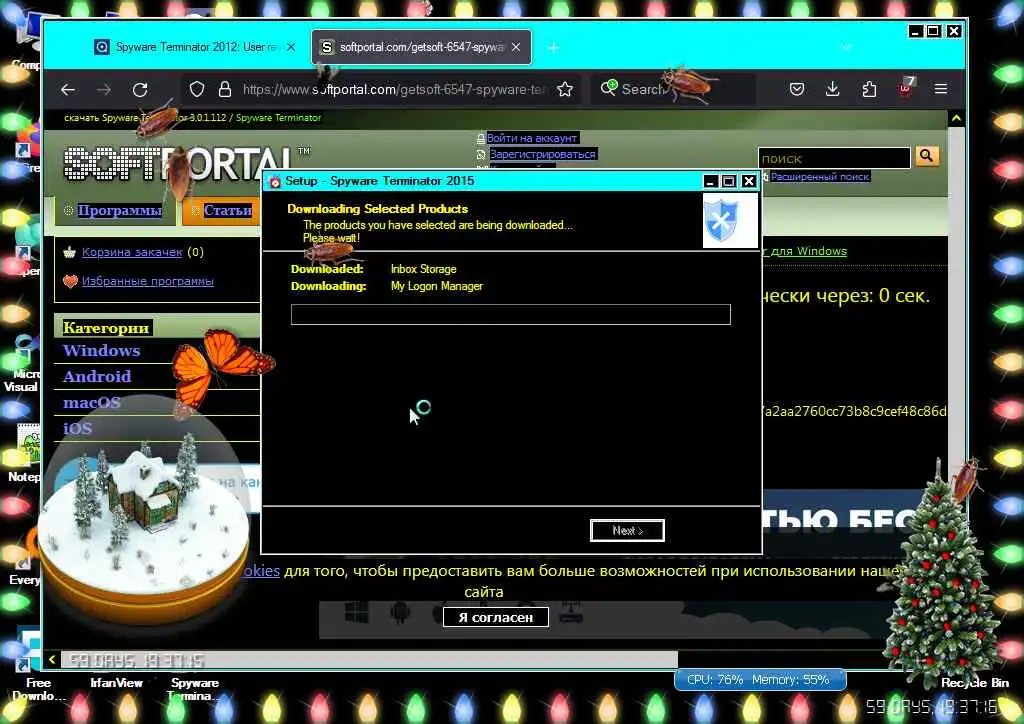Image resolution: width=1024 pixels, height=724 pixels.
Task: Click the CPU and Memory usage indicator
Action: tap(760, 680)
